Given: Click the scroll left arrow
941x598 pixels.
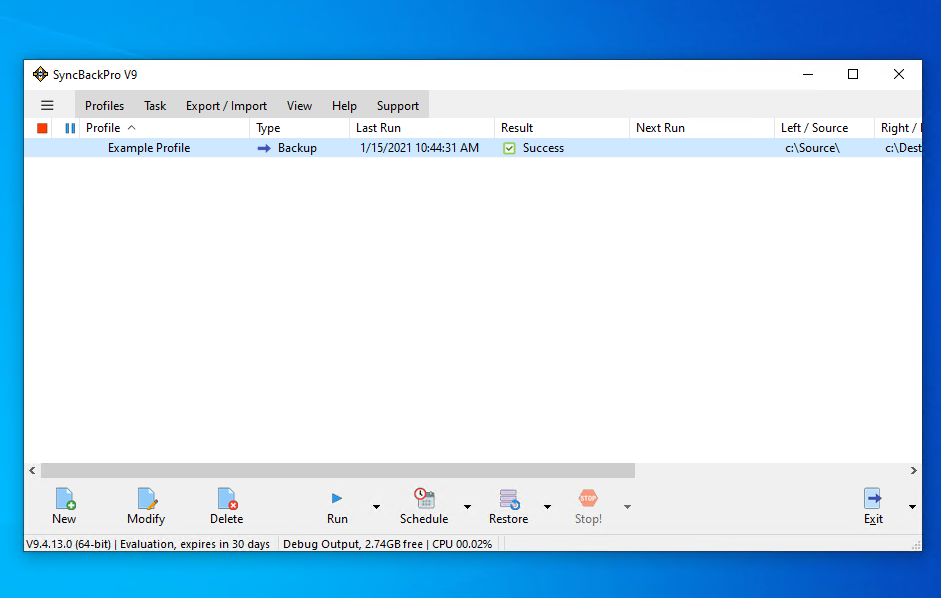Looking at the screenshot, I should (32, 471).
